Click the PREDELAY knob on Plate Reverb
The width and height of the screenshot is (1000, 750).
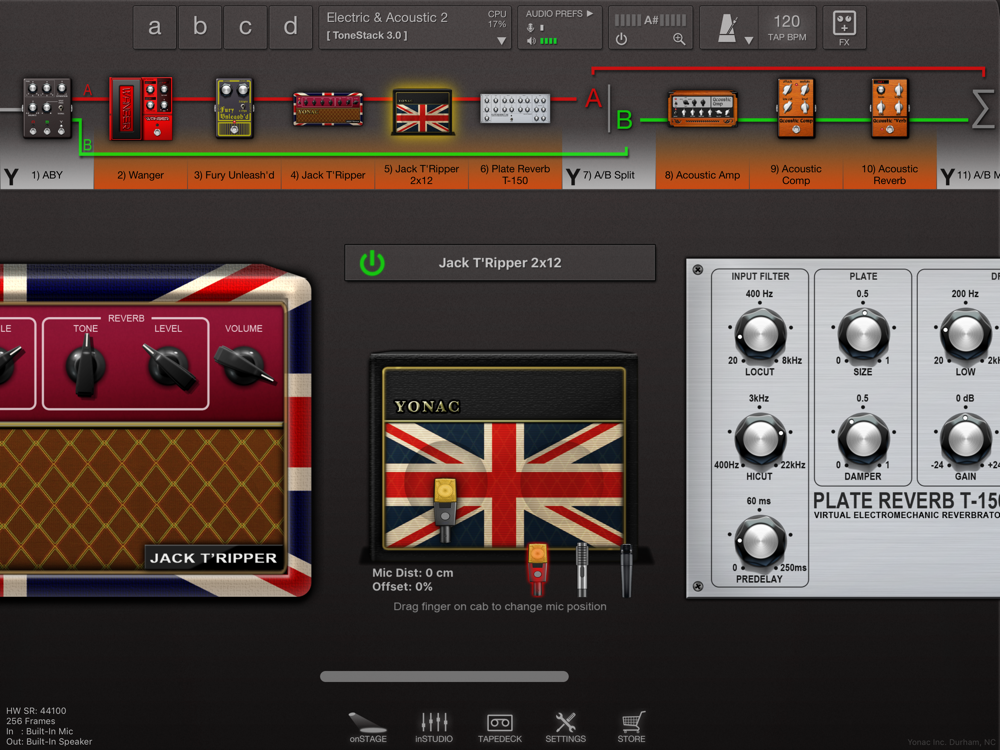[760, 541]
